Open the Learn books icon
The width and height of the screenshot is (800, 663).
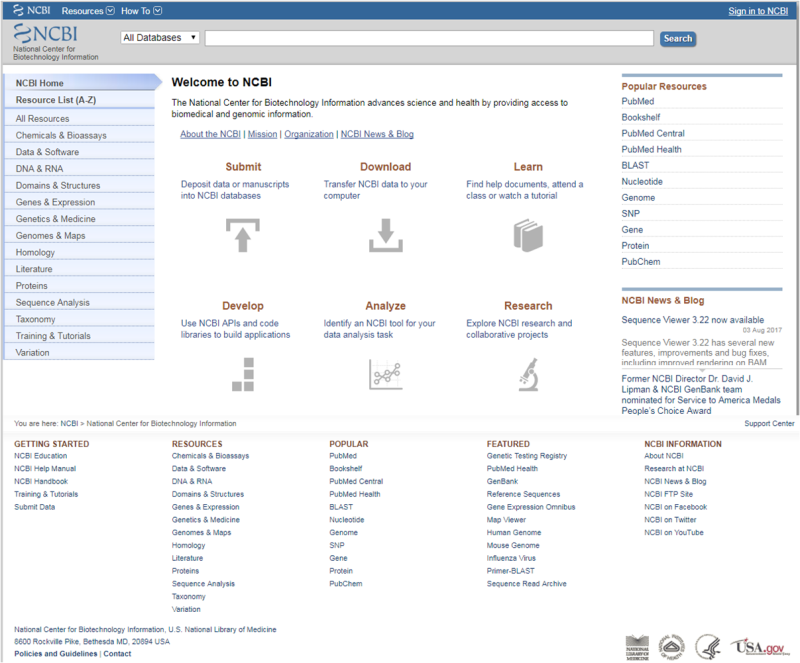(x=528, y=235)
